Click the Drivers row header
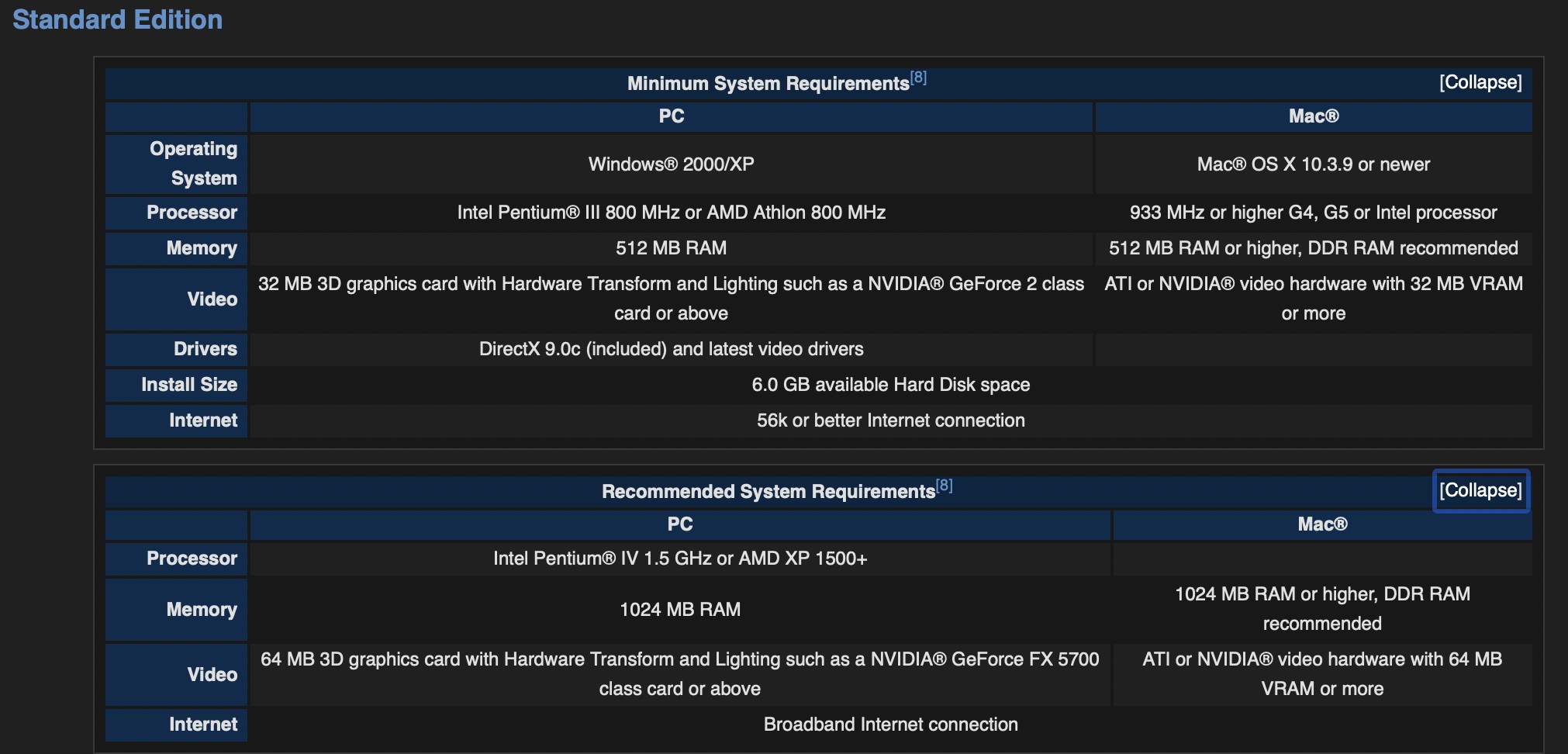This screenshot has height=754, width=1568. coord(205,349)
